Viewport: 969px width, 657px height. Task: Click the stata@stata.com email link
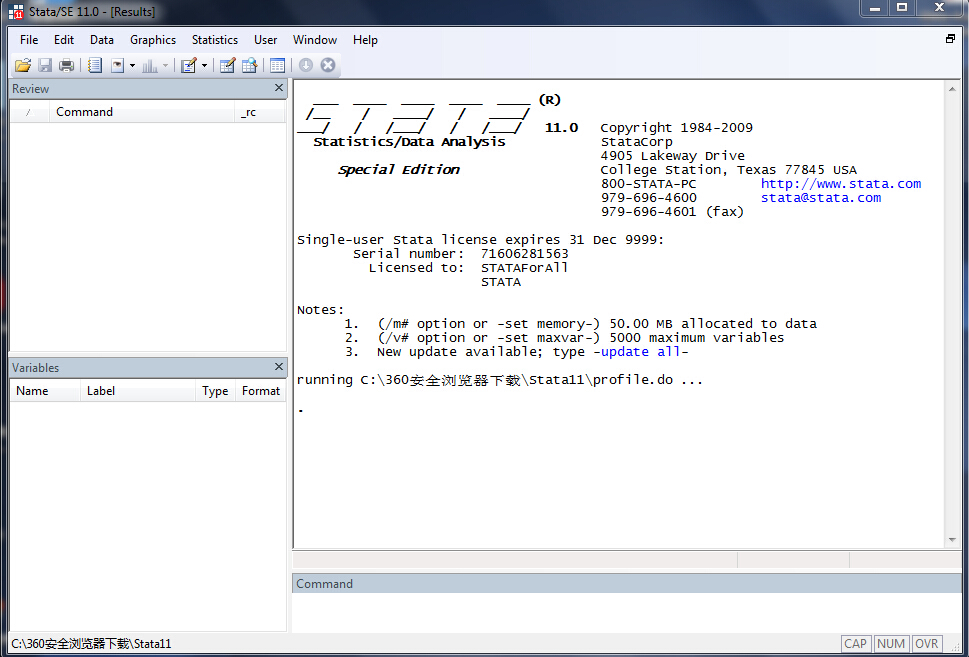click(820, 198)
